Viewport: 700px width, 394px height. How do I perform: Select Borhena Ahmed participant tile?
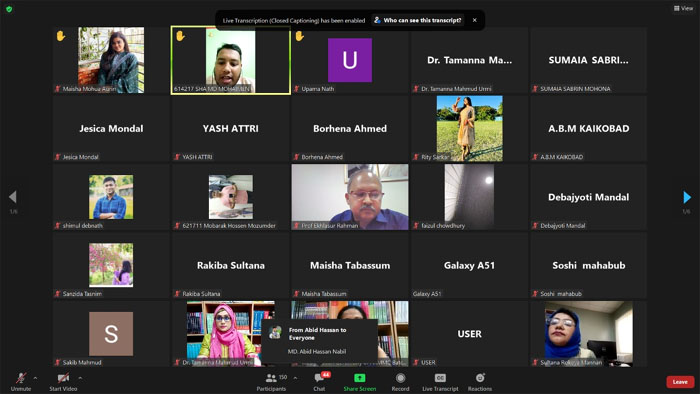(x=350, y=129)
